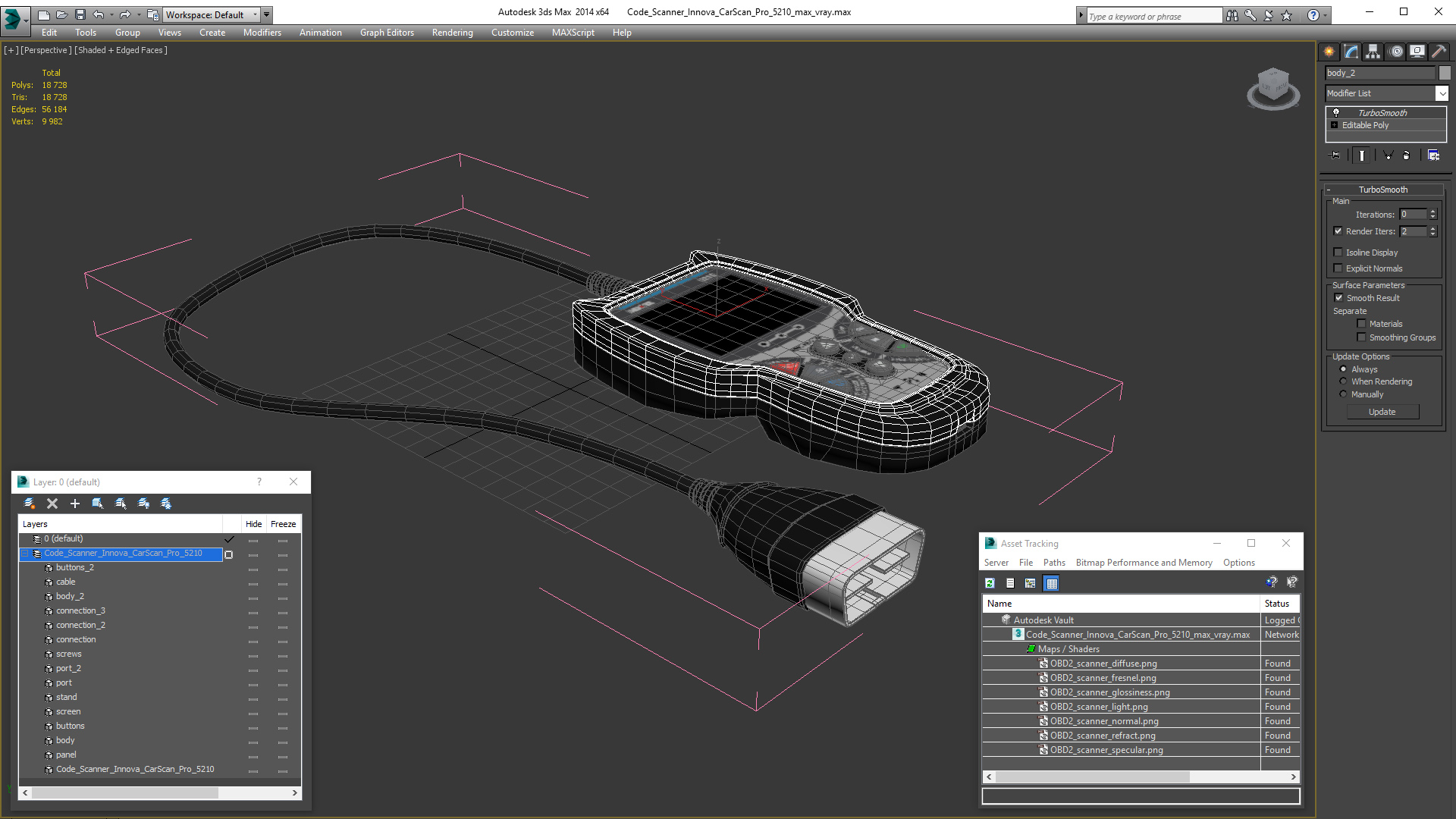The width and height of the screenshot is (1456, 819).
Task: Click Add Selected Objects plus icon
Action: coord(75,504)
